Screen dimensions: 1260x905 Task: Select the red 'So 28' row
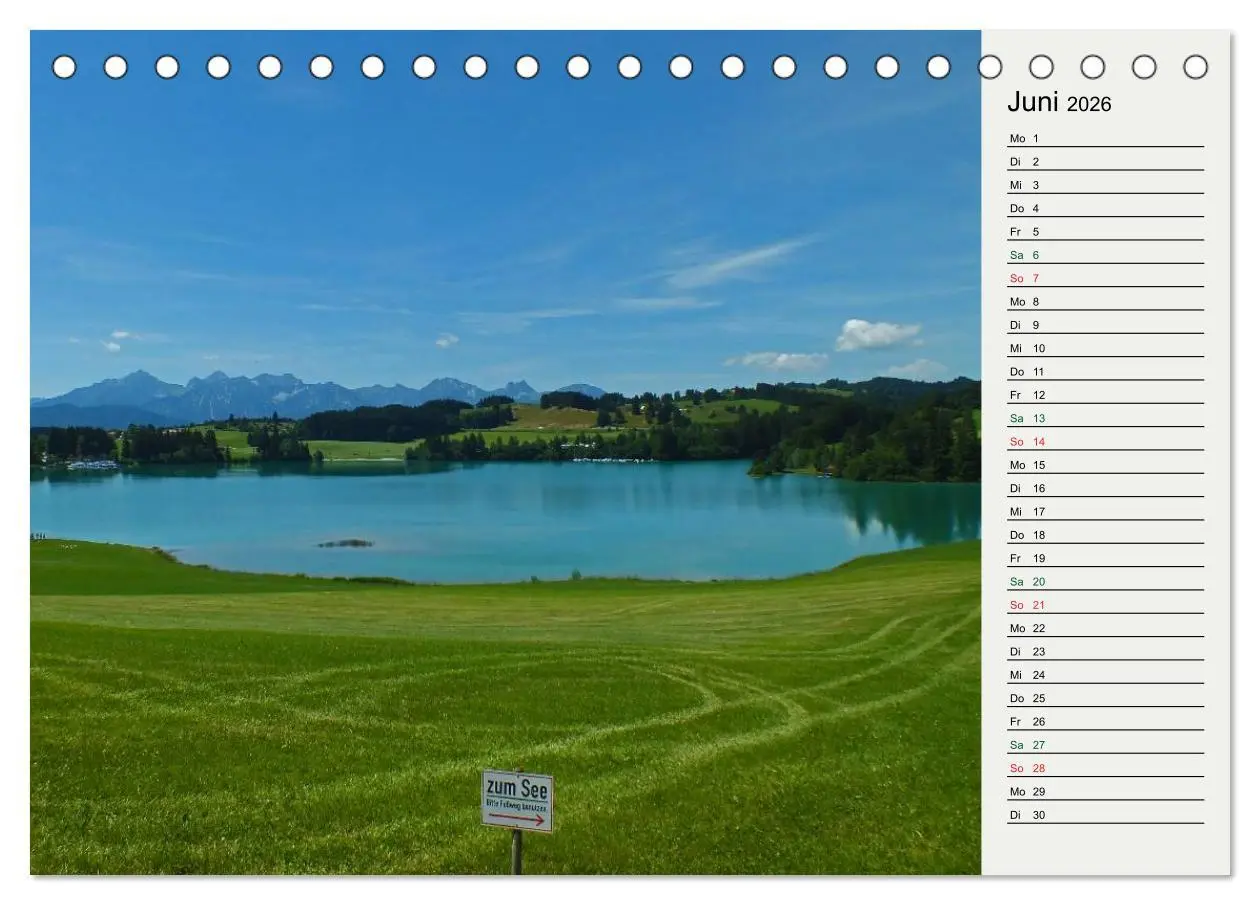pyautogui.click(x=1105, y=768)
